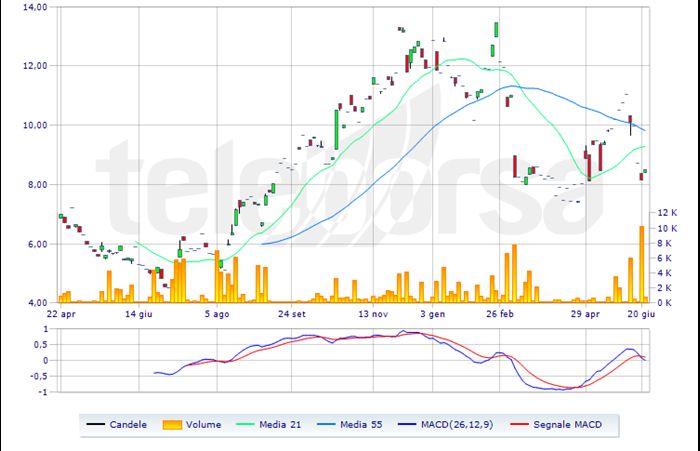
Task: Click the Media 55 legend entry
Action: click(x=350, y=425)
